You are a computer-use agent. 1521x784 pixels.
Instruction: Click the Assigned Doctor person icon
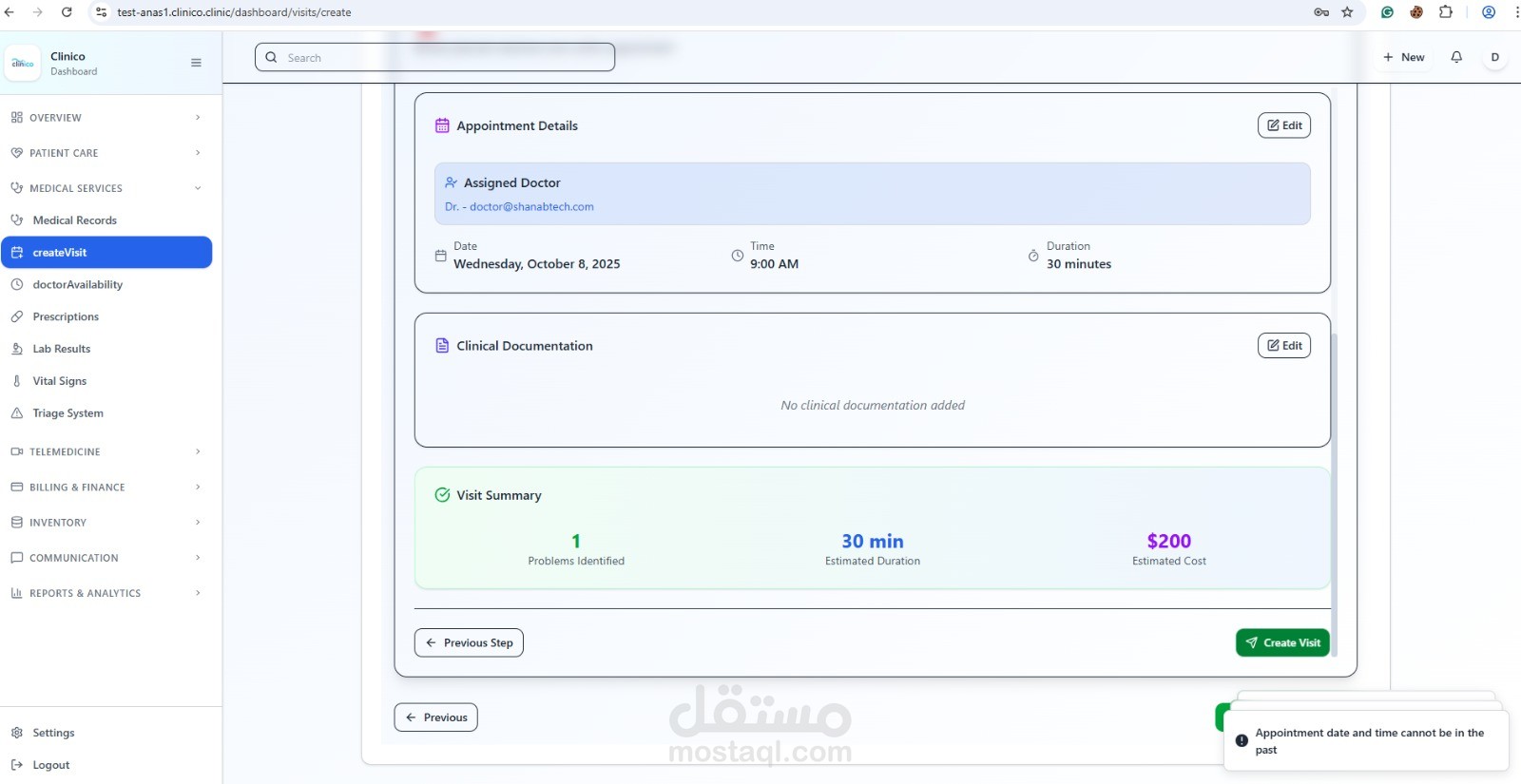(452, 182)
